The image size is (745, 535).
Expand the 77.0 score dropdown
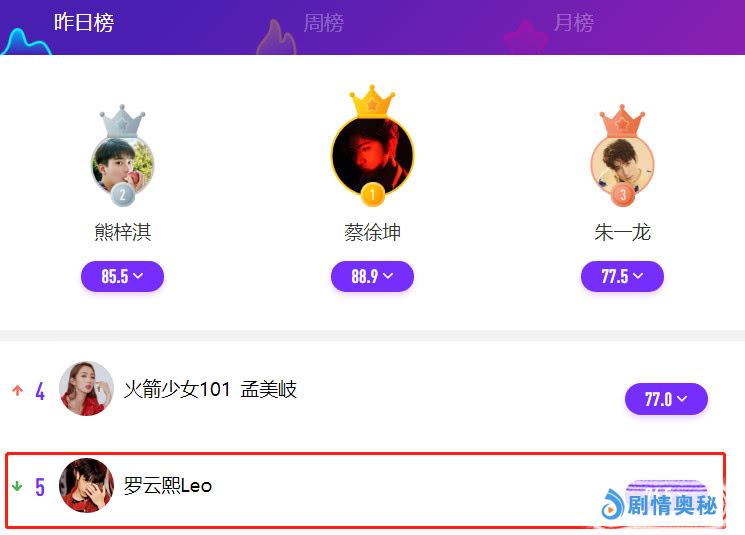click(x=666, y=399)
